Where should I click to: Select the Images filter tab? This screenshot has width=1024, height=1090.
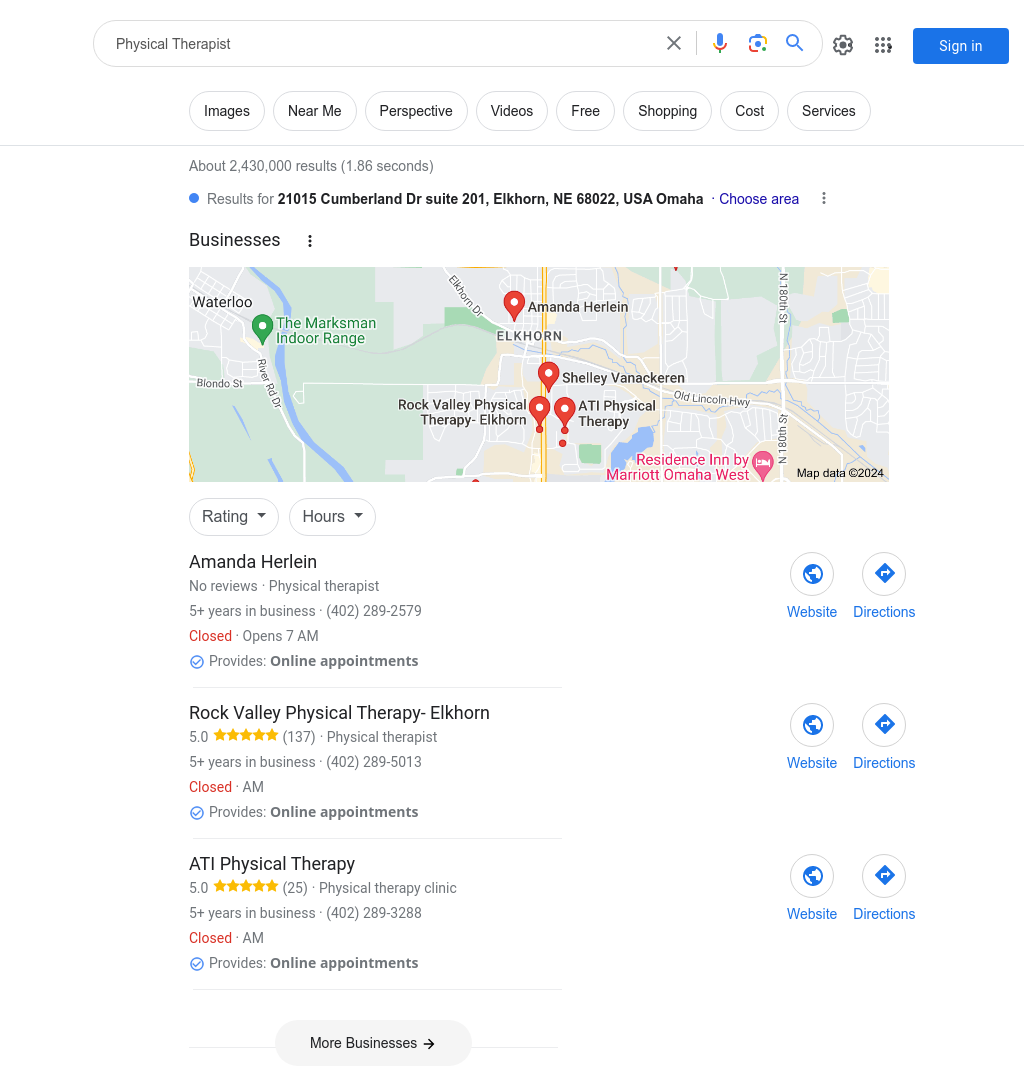coord(227,111)
